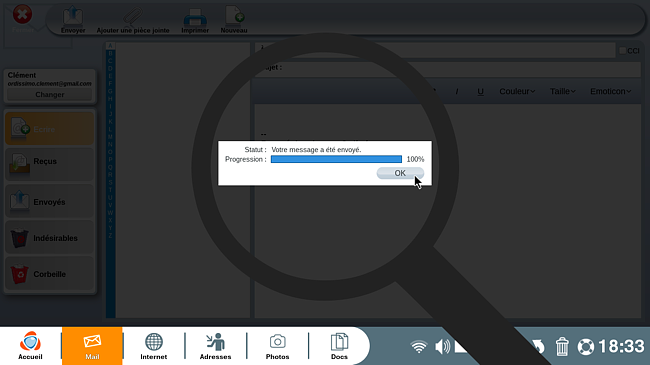The image size is (650, 365).
Task: Send the email with Envoyer icon
Action: (x=73, y=20)
